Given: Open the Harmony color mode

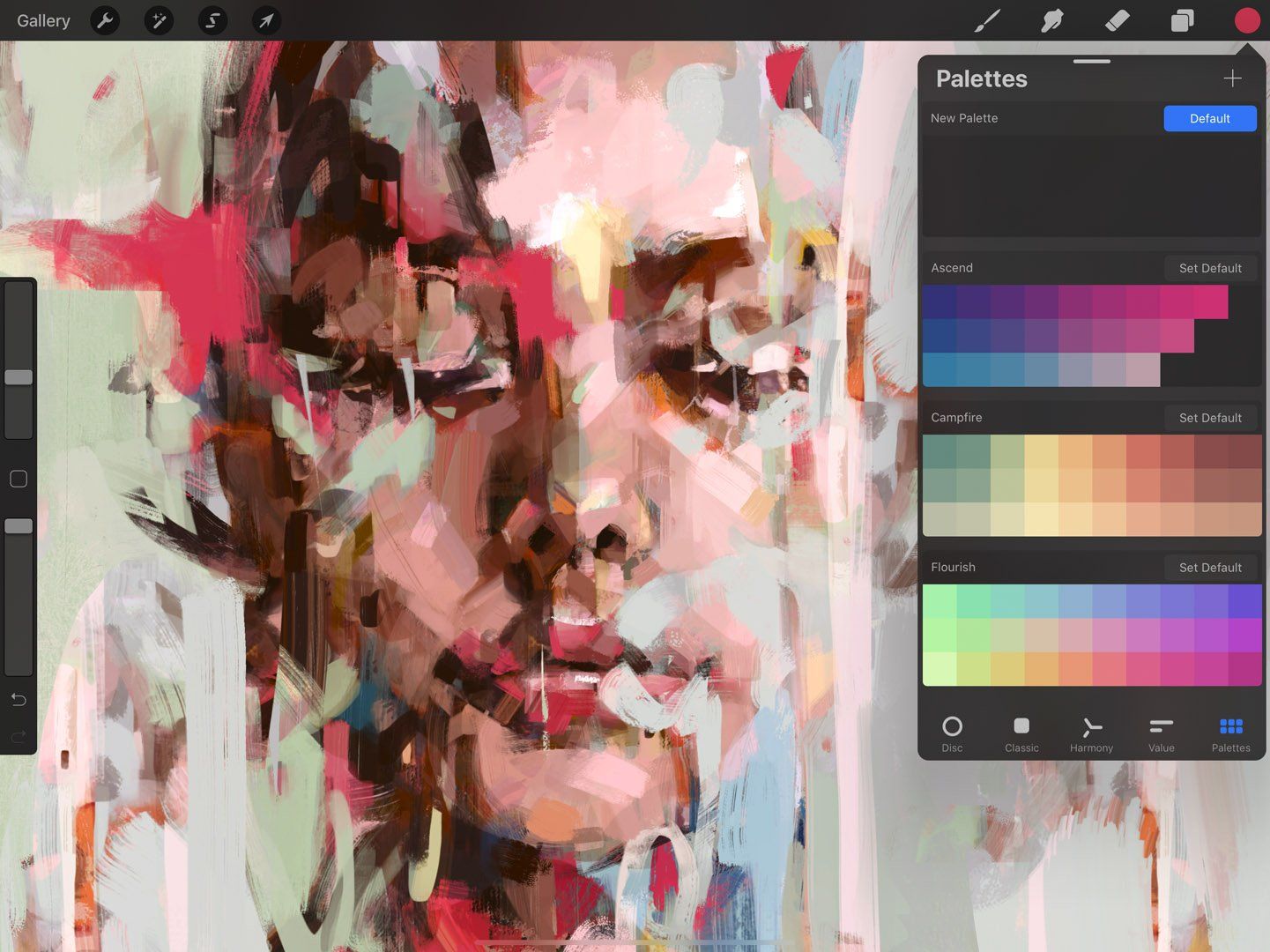Looking at the screenshot, I should tap(1091, 732).
